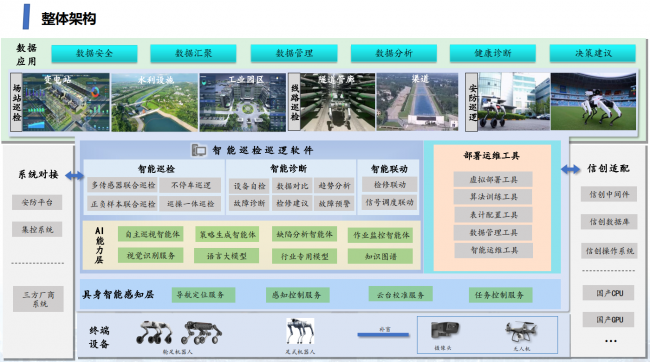Choose the 行业专用模型 block

304,256
